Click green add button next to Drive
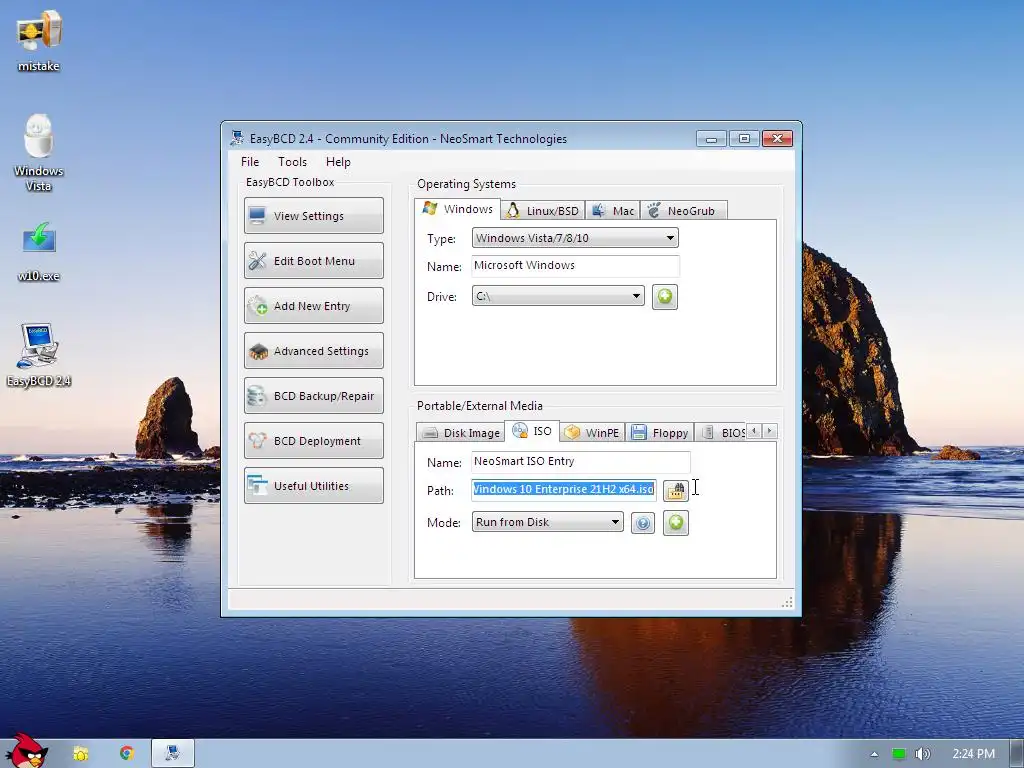 [x=665, y=297]
